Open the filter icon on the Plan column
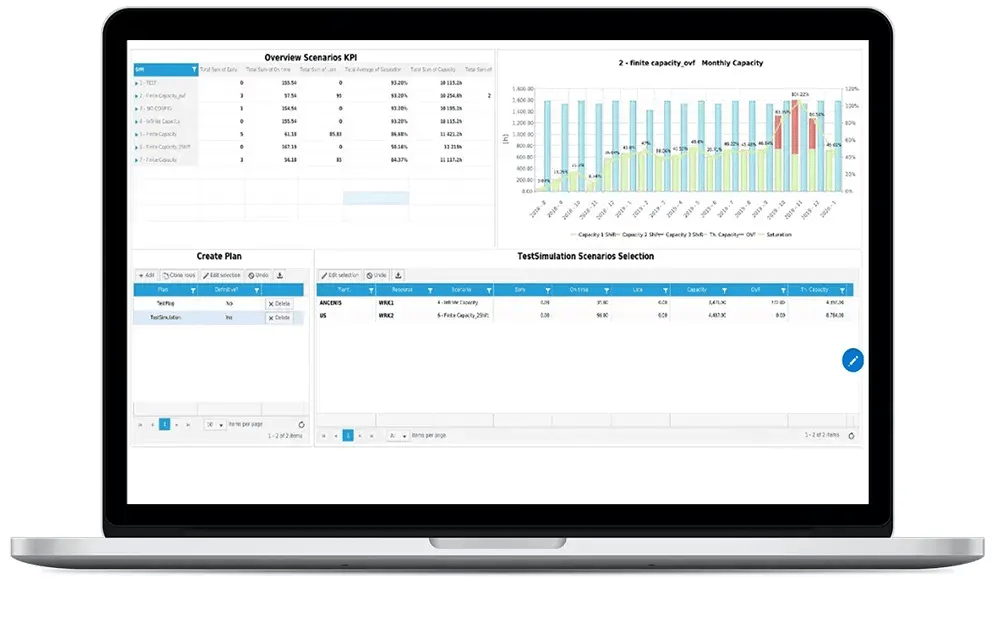This screenshot has width=1000, height=618. (194, 290)
